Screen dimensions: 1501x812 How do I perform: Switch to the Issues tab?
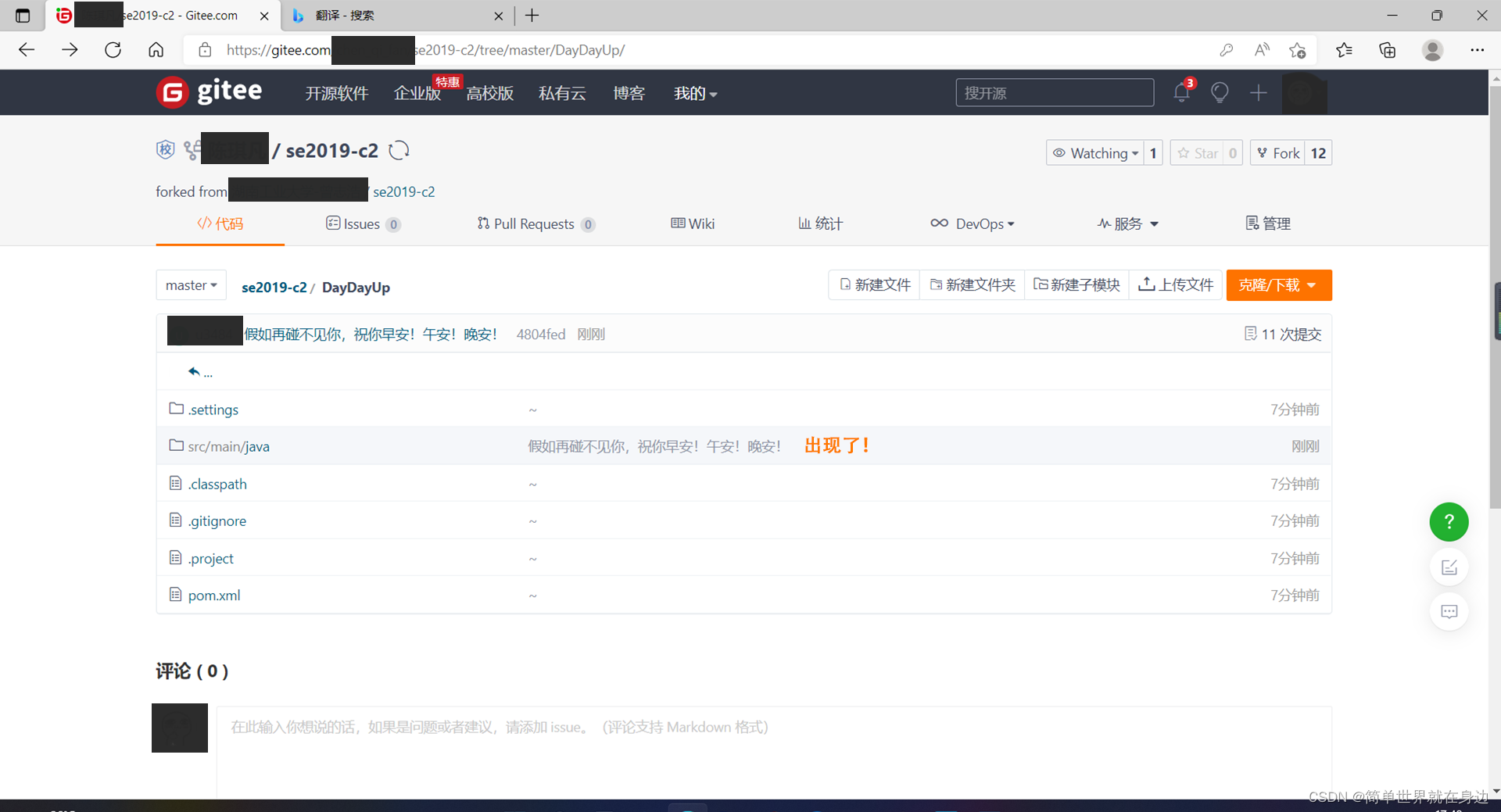(x=362, y=224)
